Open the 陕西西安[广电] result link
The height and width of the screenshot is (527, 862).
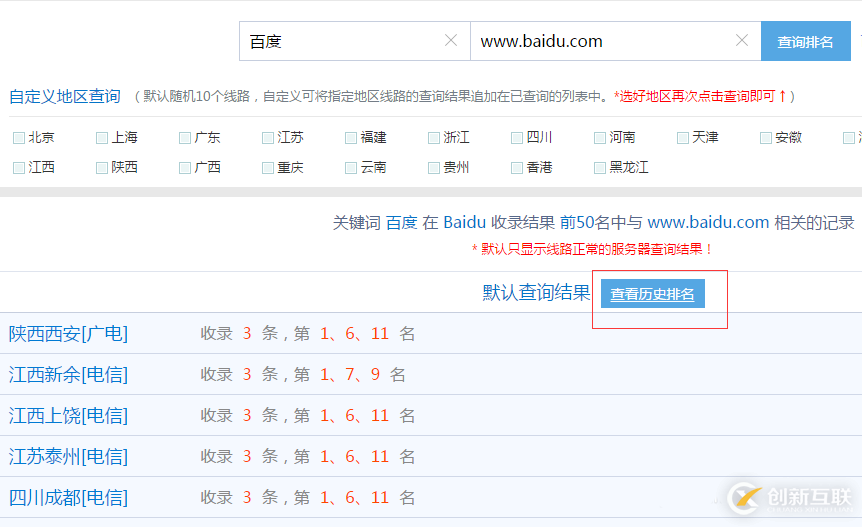click(68, 334)
